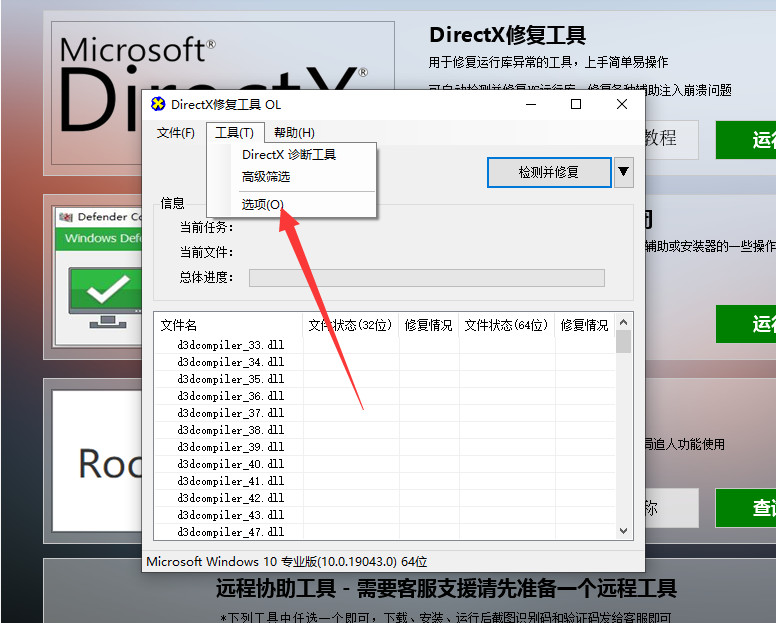Select 选项(O) from the dropdown menu
Image resolution: width=776 pixels, height=623 pixels.
tap(263, 204)
